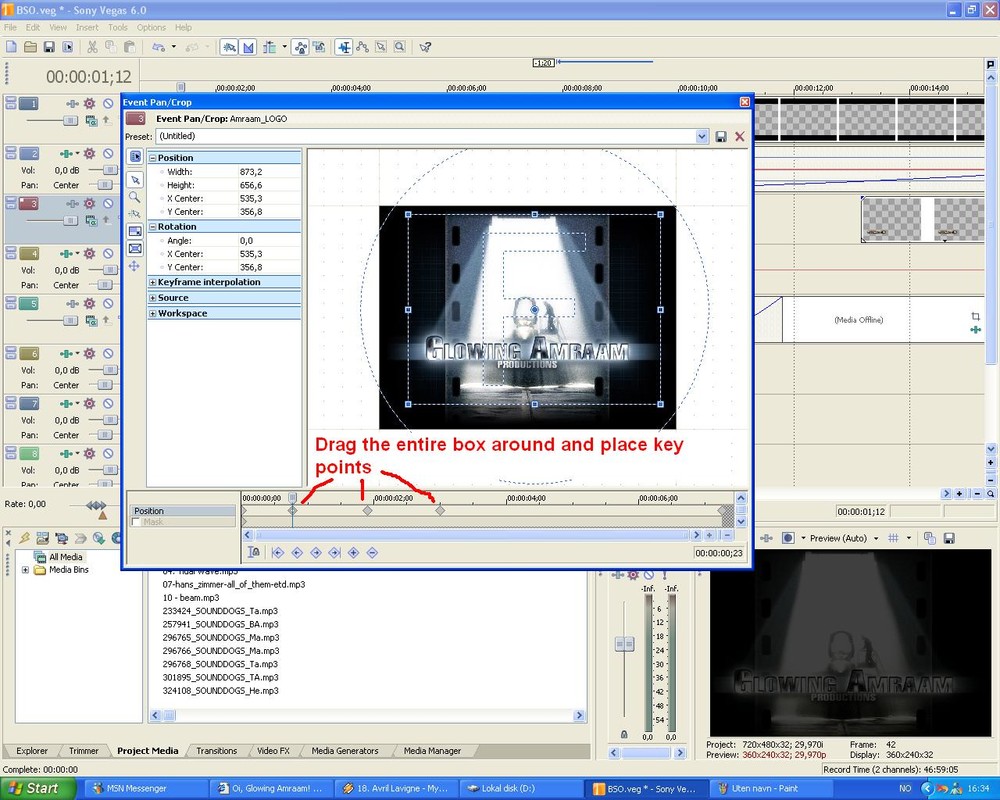The width and height of the screenshot is (1000, 800).
Task: Select the magnifier Zoom tool in Pan/Crop
Action: (x=135, y=196)
